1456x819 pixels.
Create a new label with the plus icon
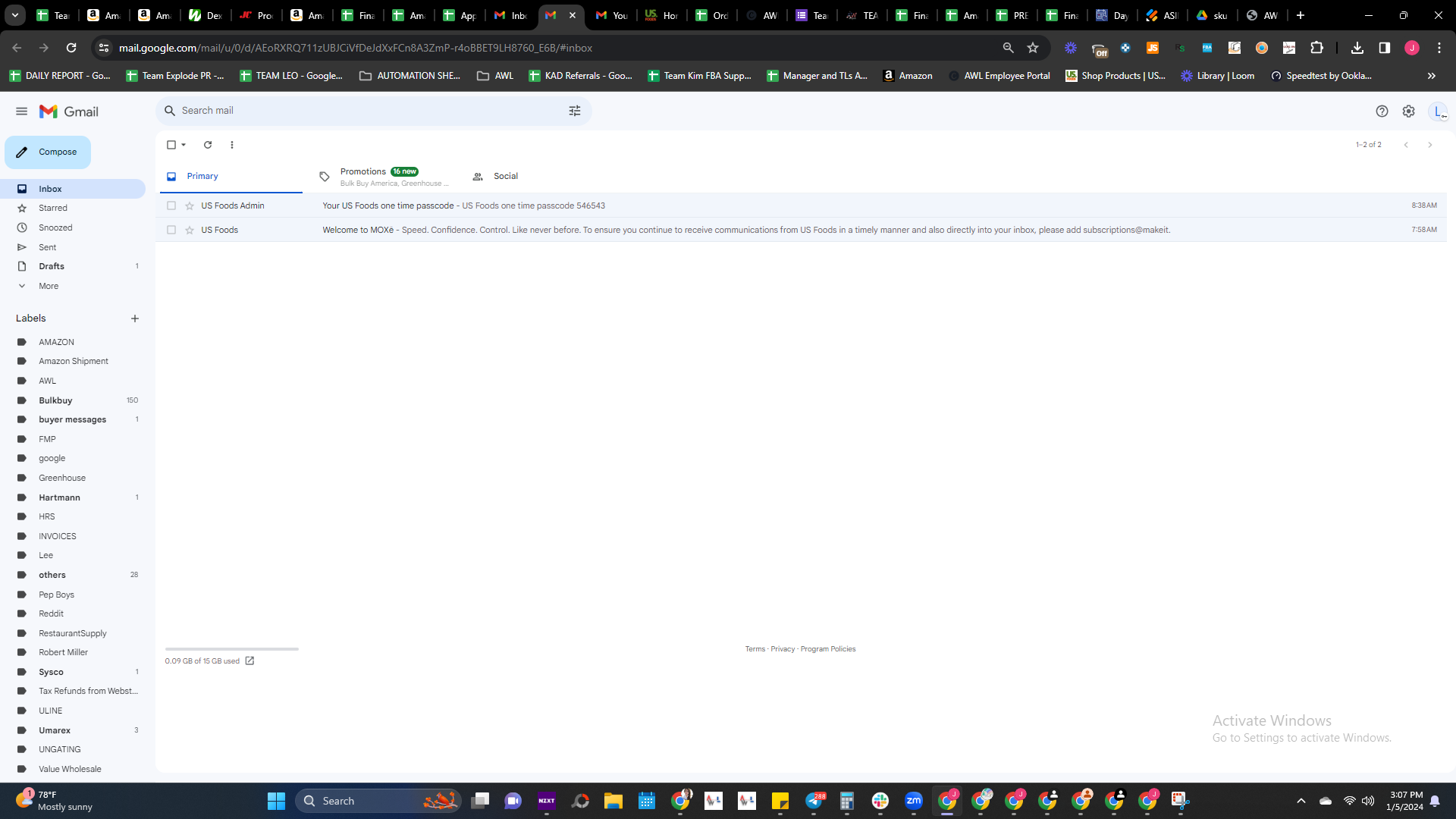135,318
